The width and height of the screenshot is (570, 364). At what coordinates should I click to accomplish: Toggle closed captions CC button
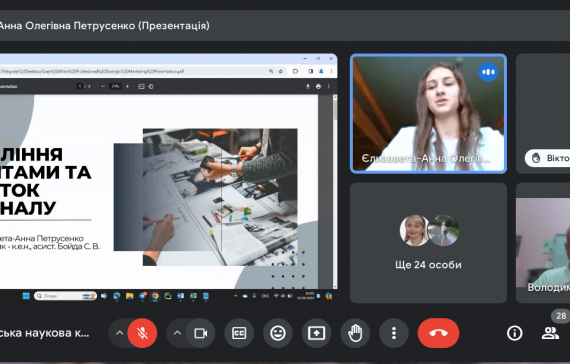[x=239, y=333]
